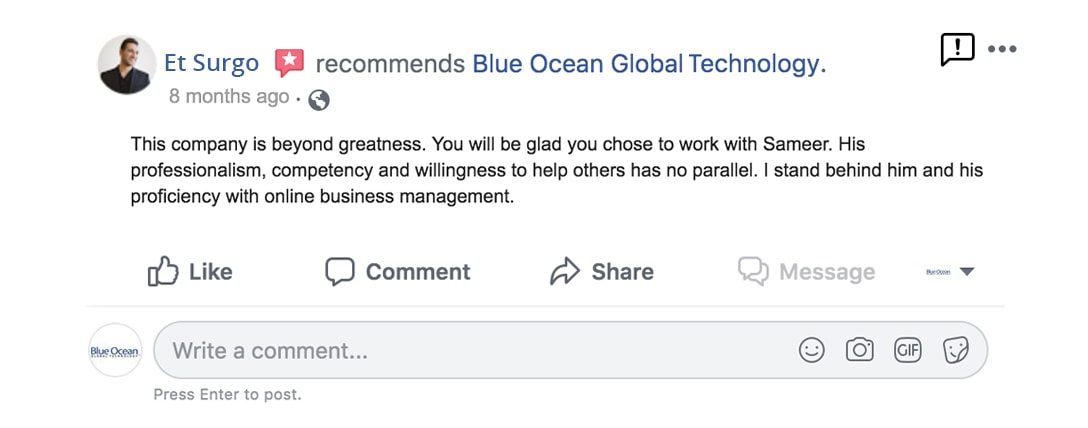Attach a photo with the camera icon

[860, 350]
